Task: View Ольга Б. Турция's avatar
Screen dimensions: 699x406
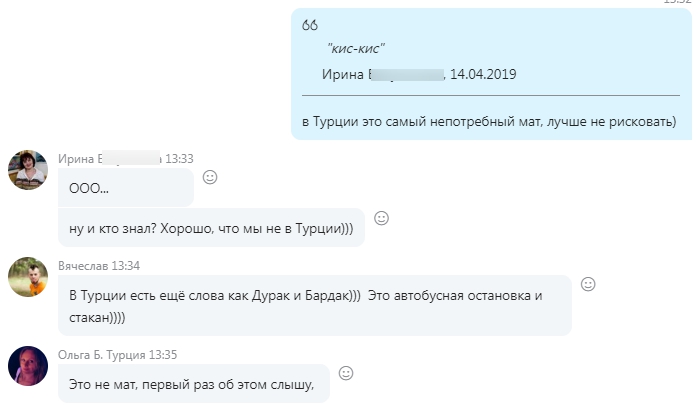Action: coord(29,365)
